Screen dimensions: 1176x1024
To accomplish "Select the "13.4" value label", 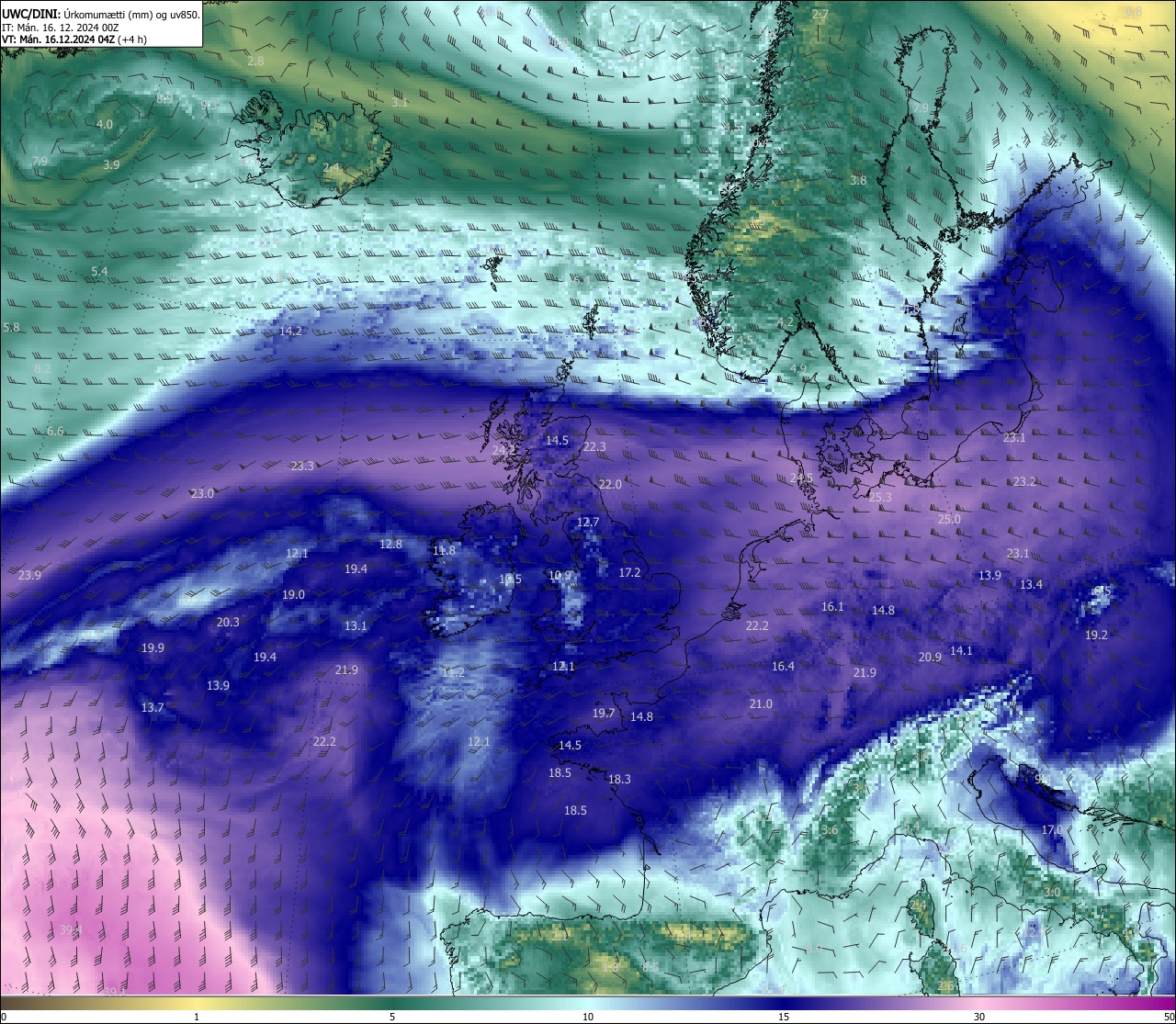I will 1031,584.
